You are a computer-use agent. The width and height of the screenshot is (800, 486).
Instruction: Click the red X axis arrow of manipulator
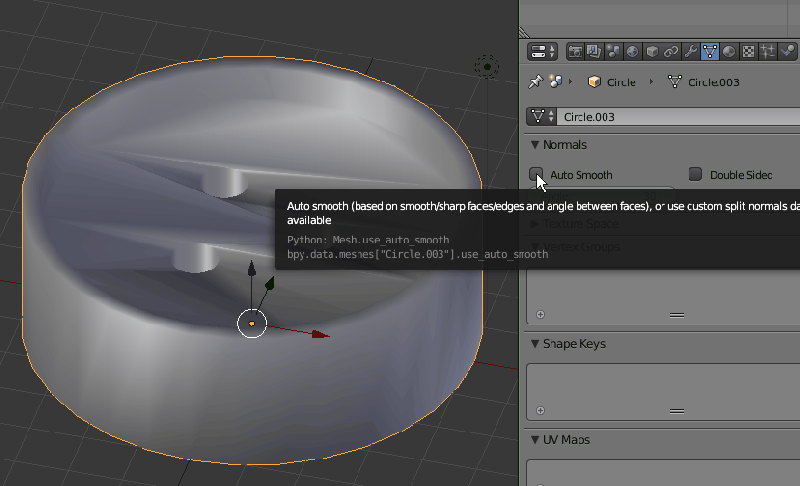[320, 335]
